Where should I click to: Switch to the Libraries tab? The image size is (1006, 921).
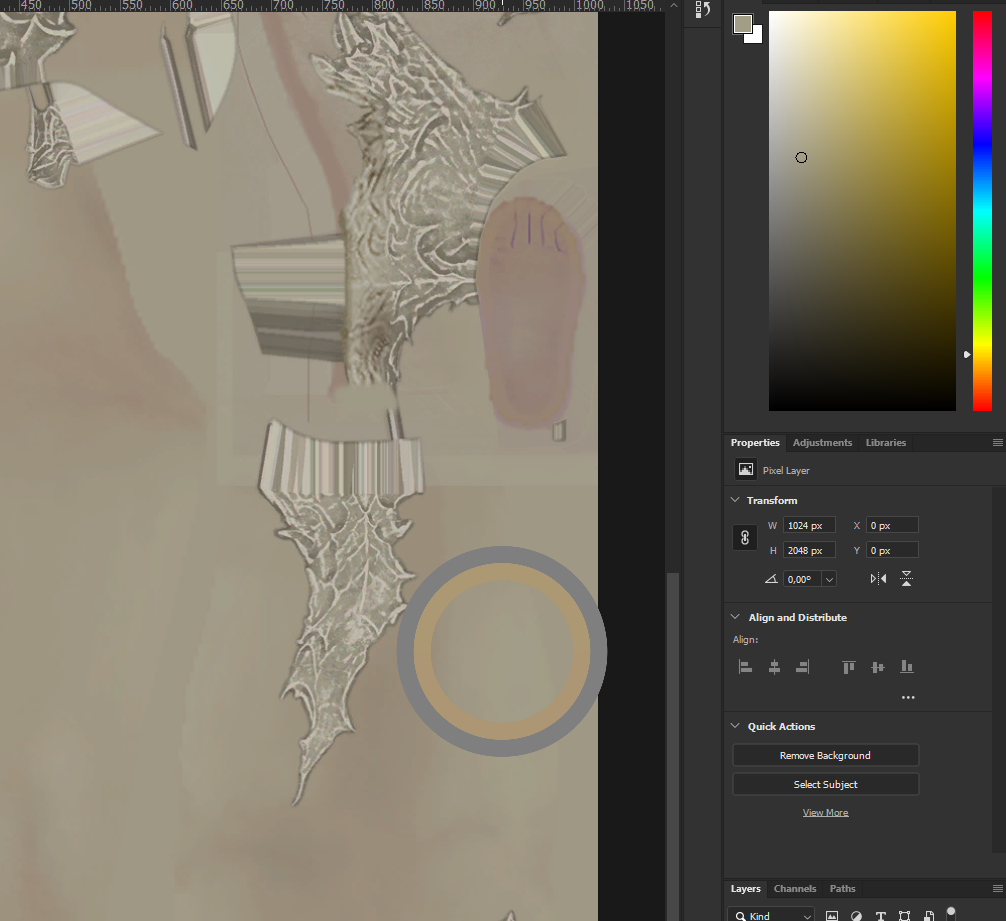point(885,443)
